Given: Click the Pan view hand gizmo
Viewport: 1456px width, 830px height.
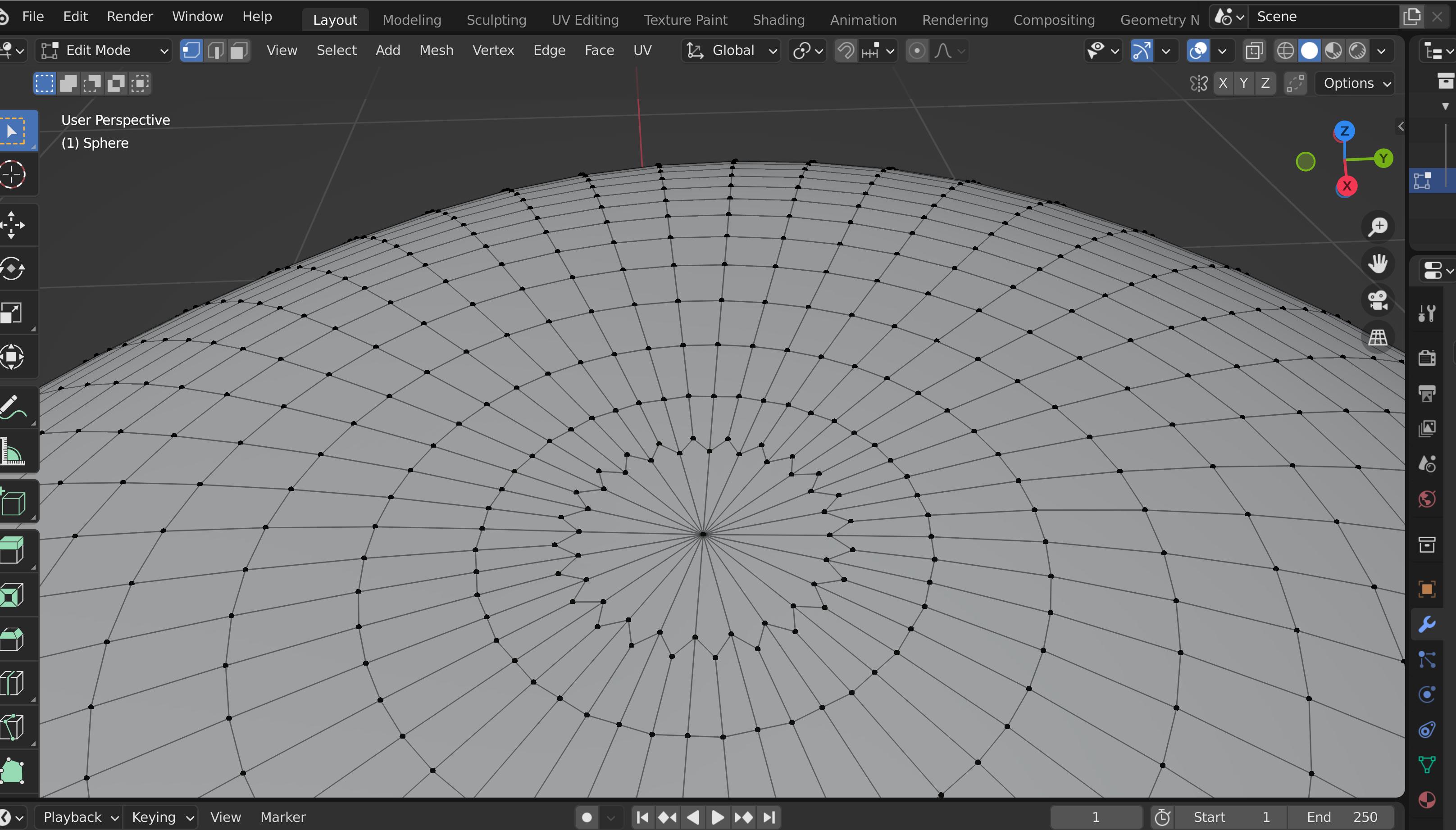Looking at the screenshot, I should pyautogui.click(x=1378, y=263).
